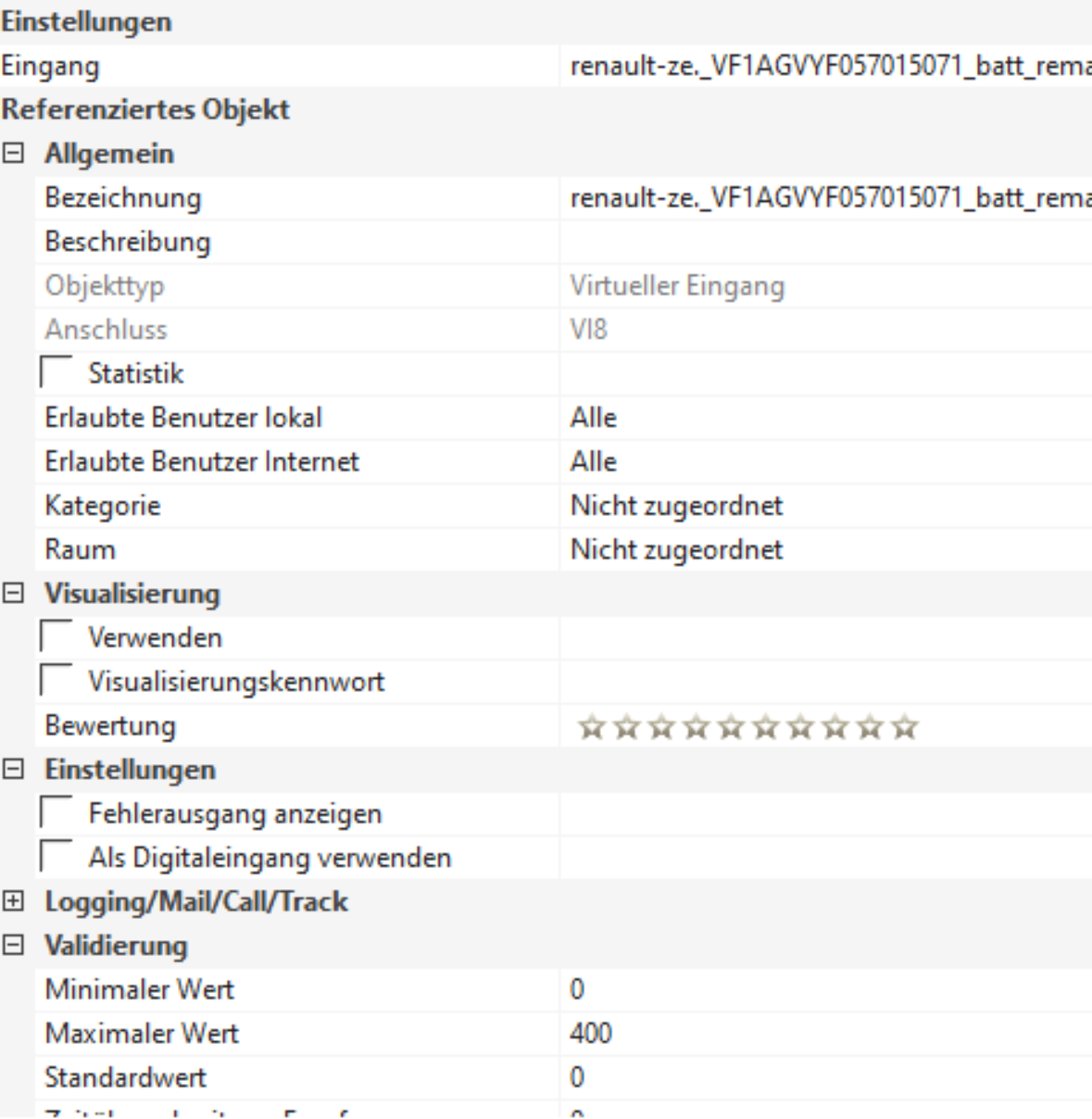Click the Minimaler Wert value
The width and height of the screenshot is (1092, 1119).
click(824, 989)
